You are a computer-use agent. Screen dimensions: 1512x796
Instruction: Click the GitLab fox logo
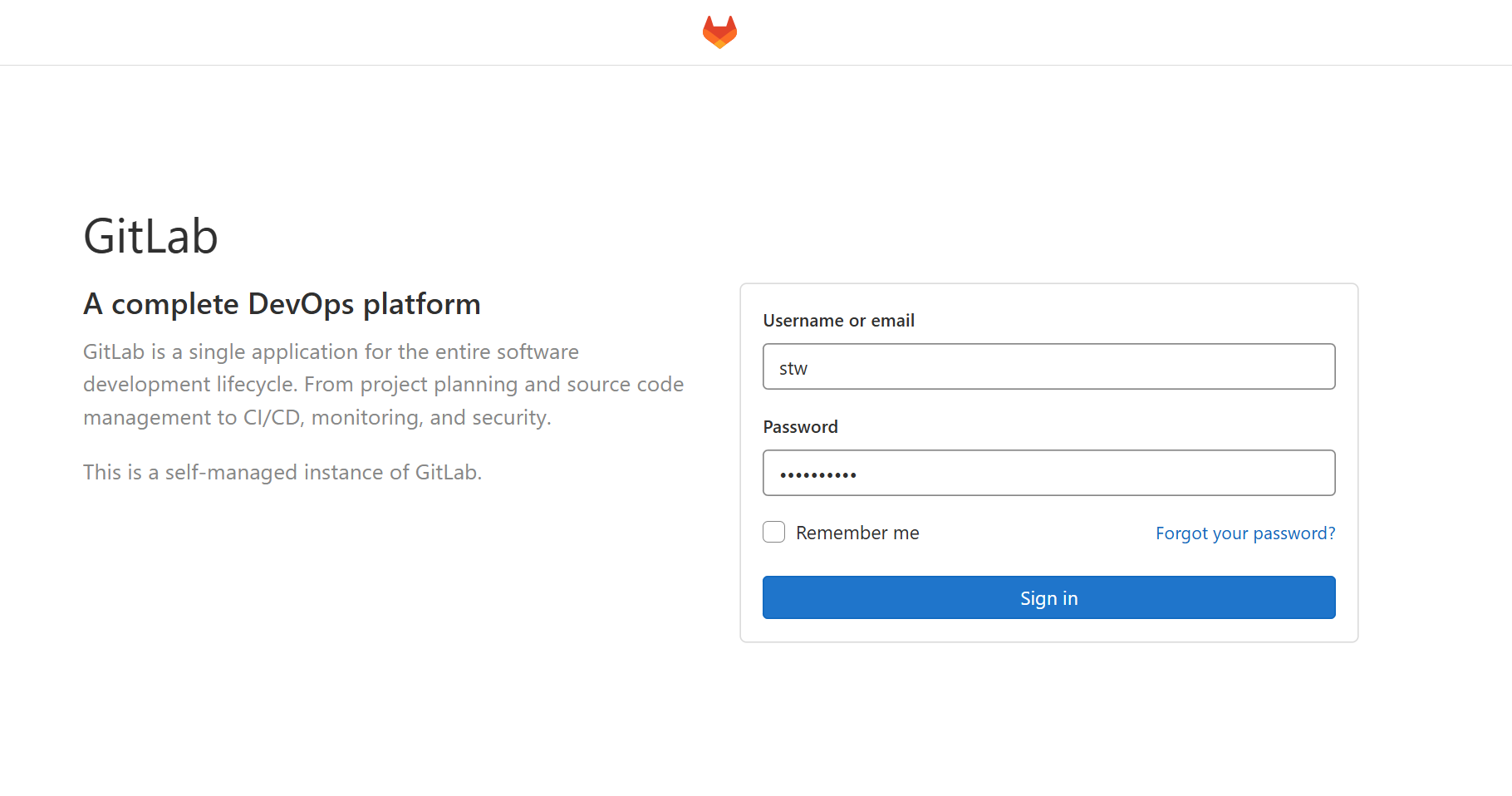(719, 32)
